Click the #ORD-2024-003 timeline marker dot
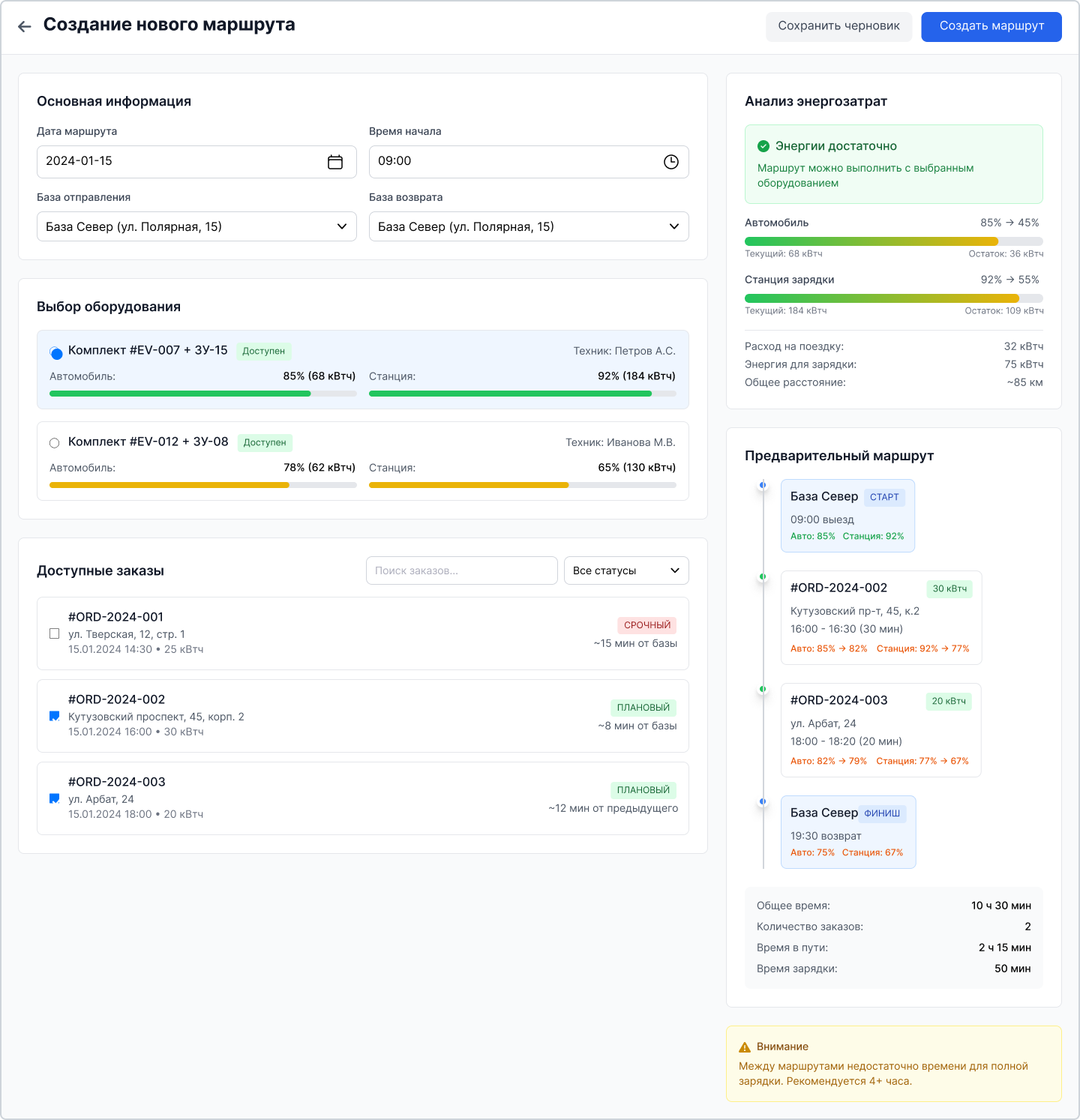 coord(763,689)
